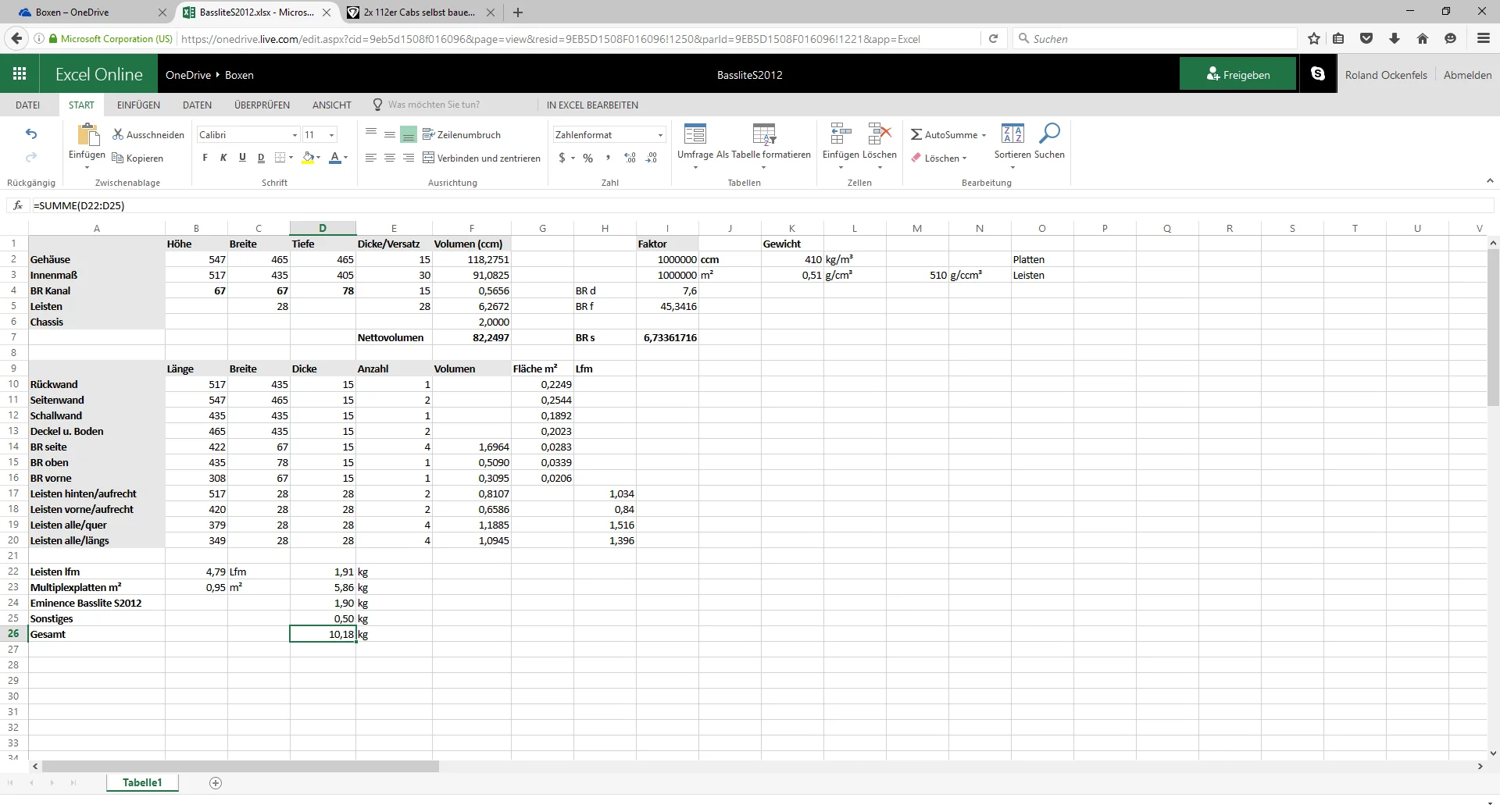The width and height of the screenshot is (1500, 812).
Task: Open the ANSICHT ribbon tab
Action: tap(331, 105)
